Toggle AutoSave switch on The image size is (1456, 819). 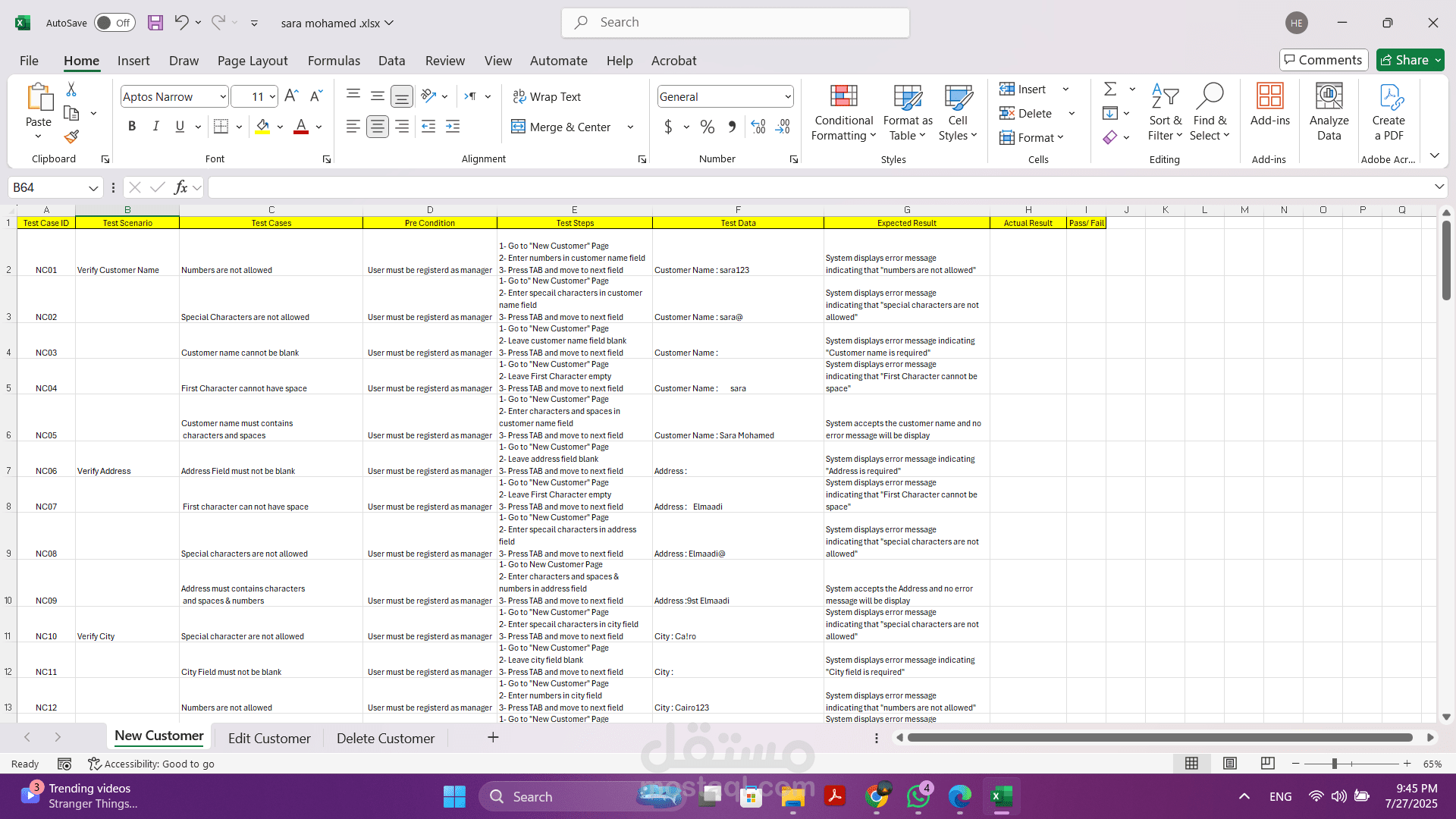[115, 23]
